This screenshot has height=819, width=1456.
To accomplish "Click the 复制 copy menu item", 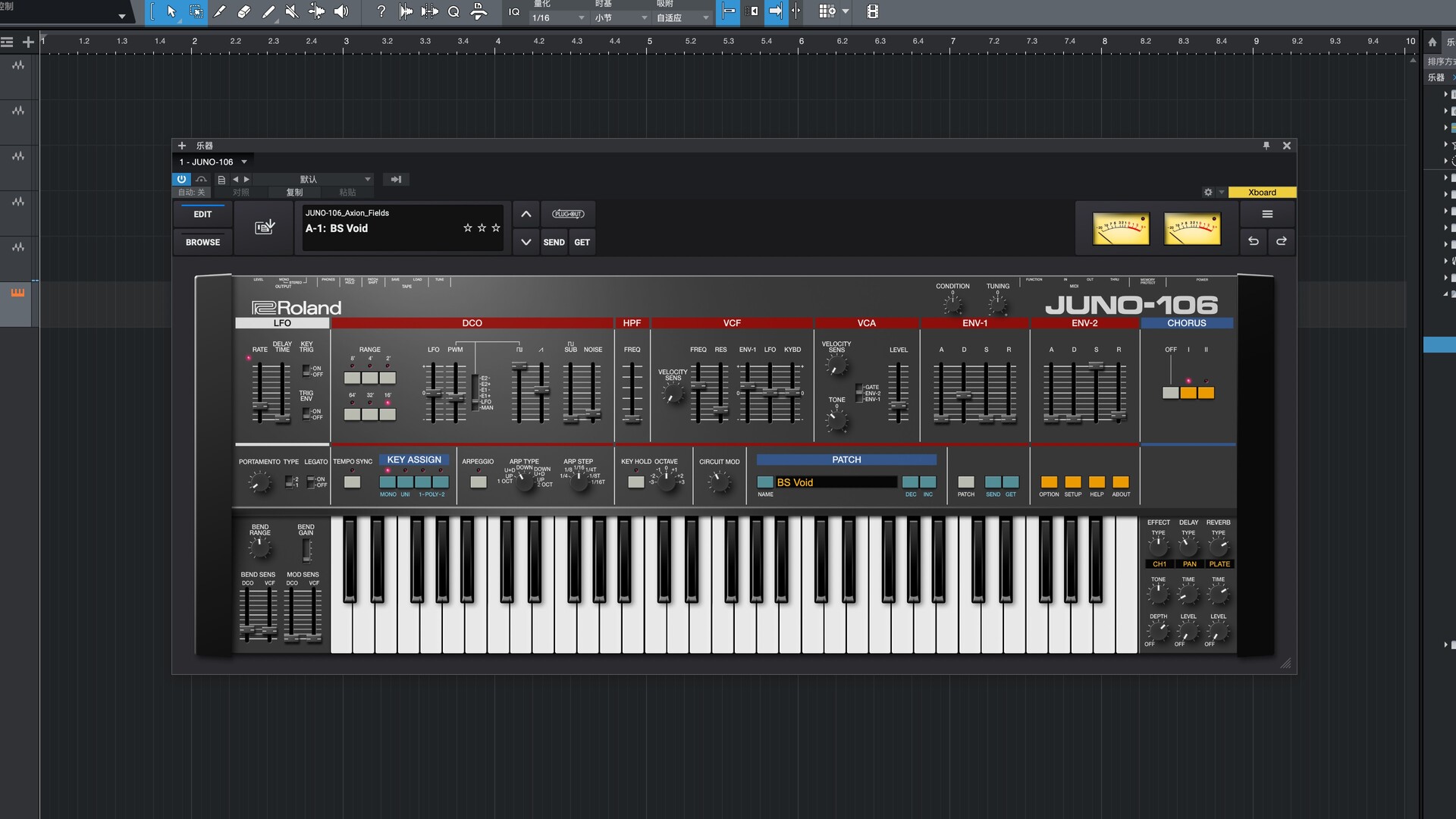I will tap(294, 193).
